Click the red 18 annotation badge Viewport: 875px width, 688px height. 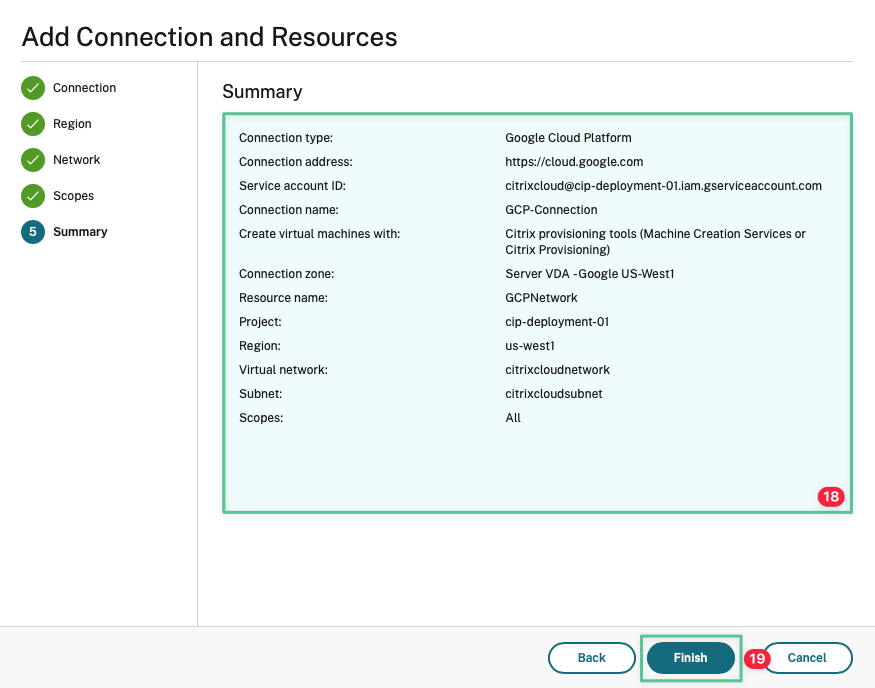830,496
